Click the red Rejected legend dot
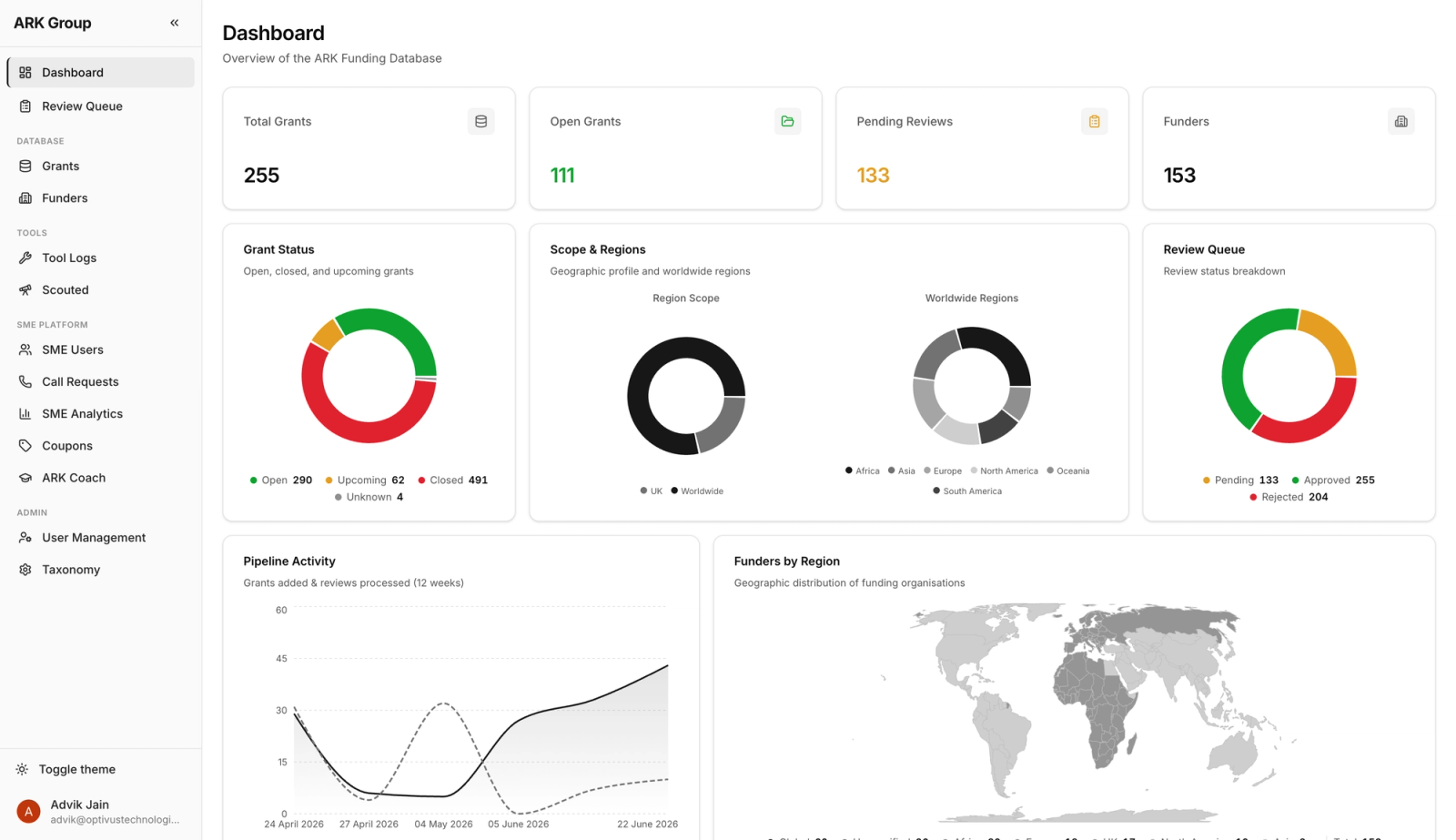The width and height of the screenshot is (1456, 840). [1253, 498]
